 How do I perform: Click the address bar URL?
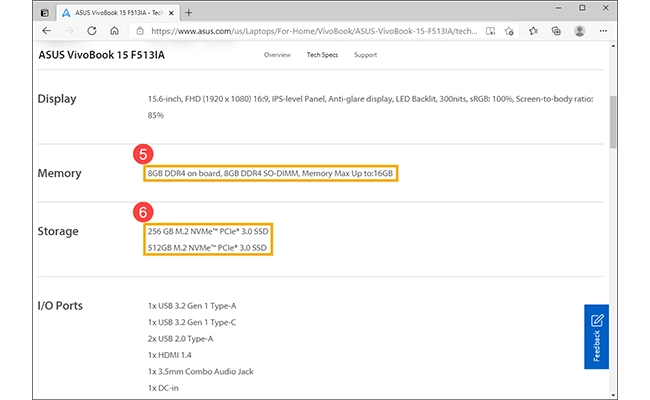314,31
